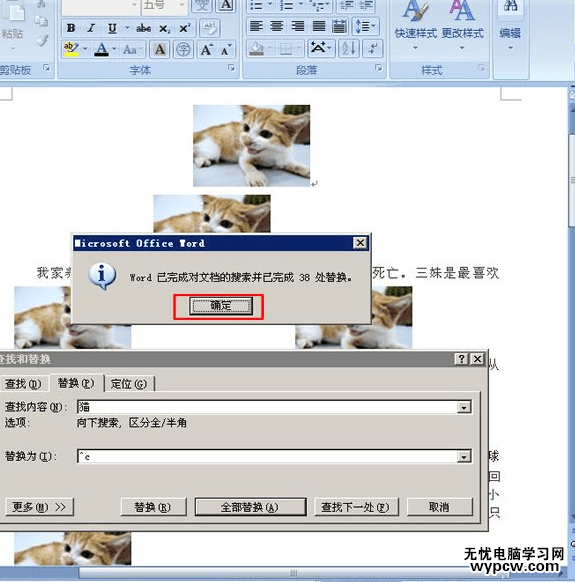Center the paragraph text
This screenshot has height=582, width=575.
pos(277,26)
